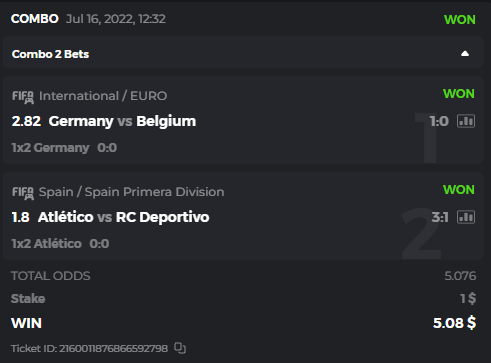This screenshot has width=491, height=363.
Task: Click the top WON status label
Action: (460, 20)
